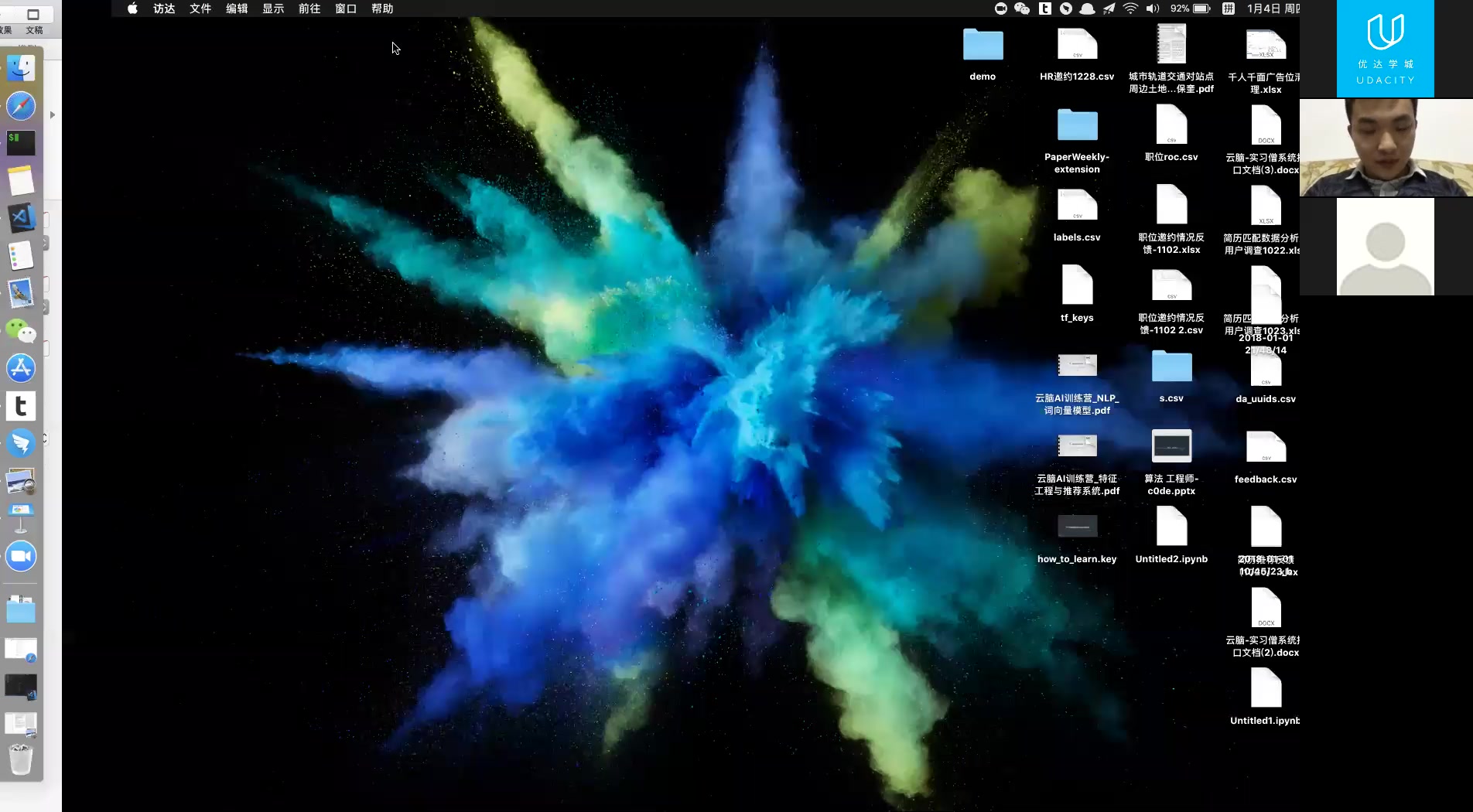Open Reminders from the Dock
Screen dimensions: 1473x812
(x=21, y=256)
